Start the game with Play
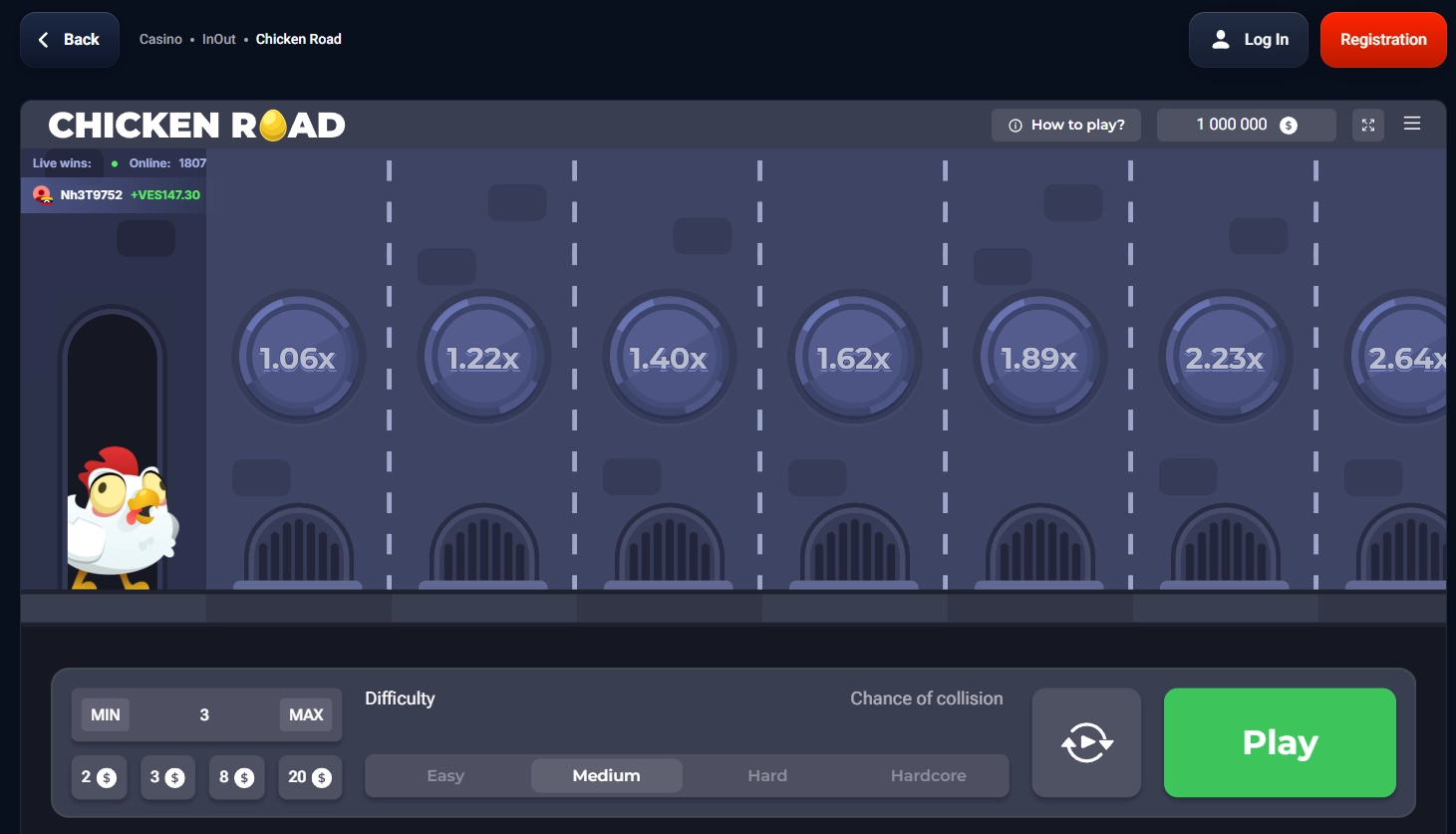The height and width of the screenshot is (834, 1456). pos(1280,742)
